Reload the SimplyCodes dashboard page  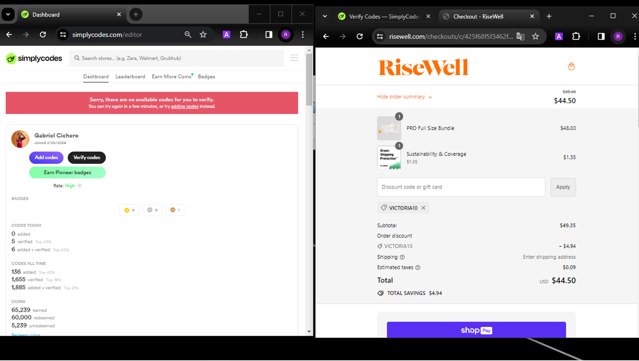pyautogui.click(x=43, y=35)
